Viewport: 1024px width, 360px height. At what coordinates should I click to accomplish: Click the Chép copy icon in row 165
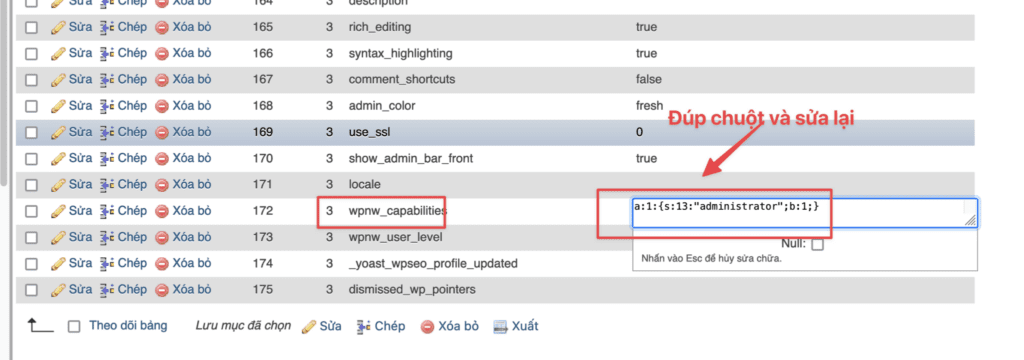(x=106, y=27)
